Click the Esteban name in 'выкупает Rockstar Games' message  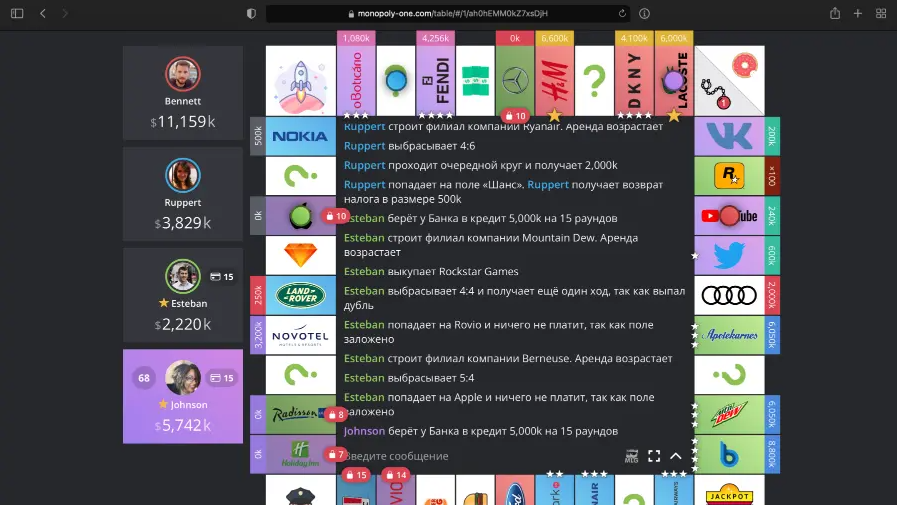364,271
